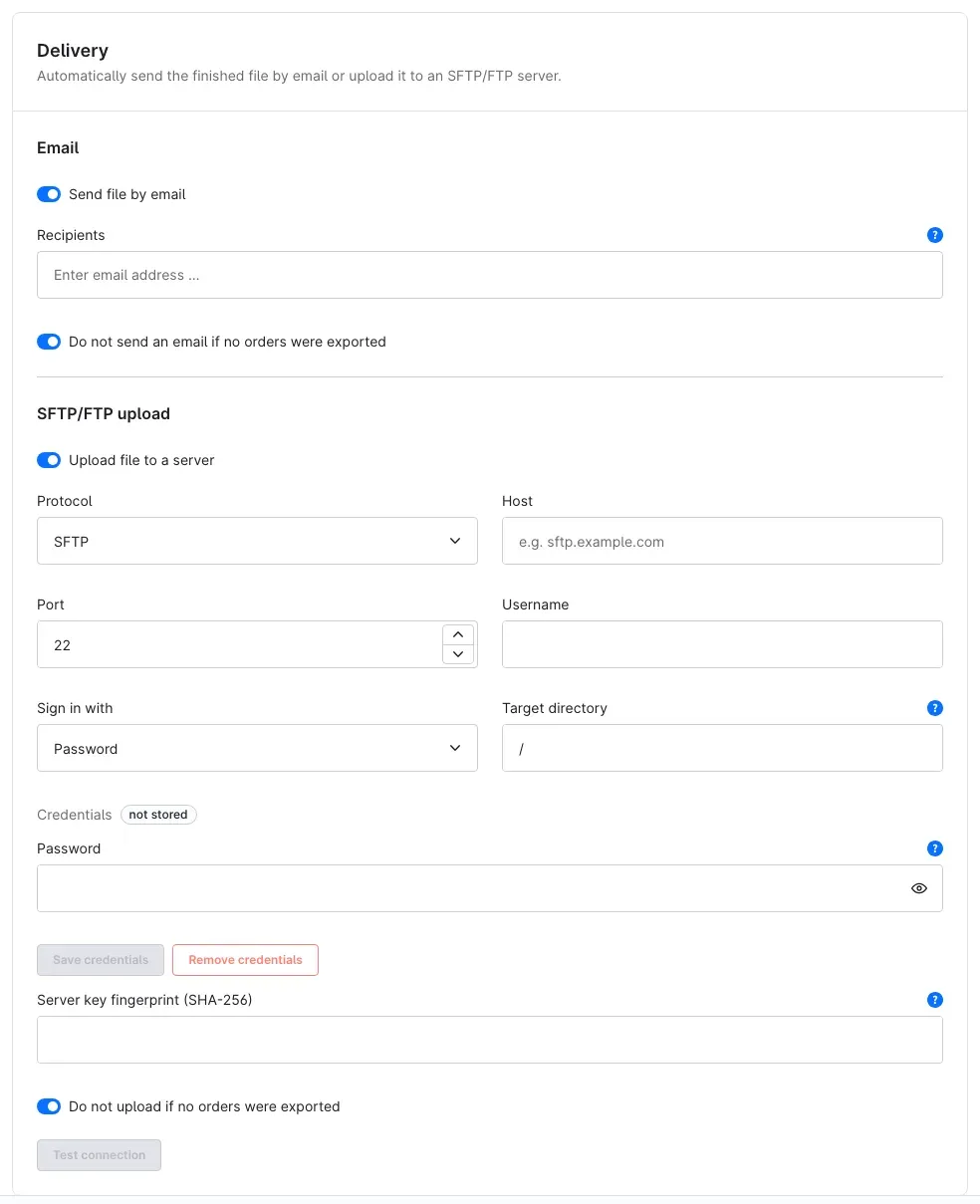Click the Save credentials button
This screenshot has height=1204, width=980.
point(101,960)
